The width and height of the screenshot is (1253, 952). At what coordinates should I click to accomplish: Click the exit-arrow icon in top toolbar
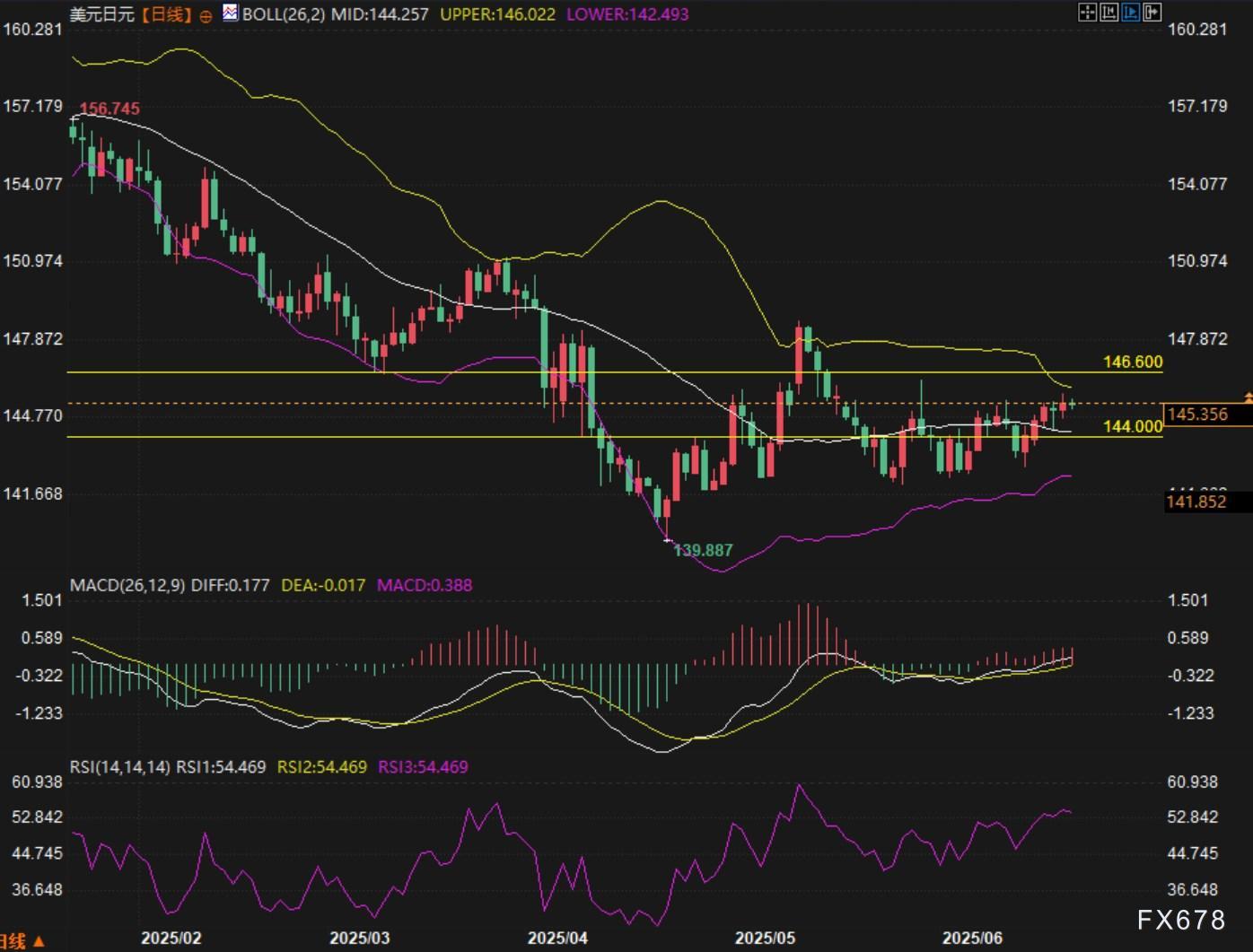click(x=1152, y=13)
